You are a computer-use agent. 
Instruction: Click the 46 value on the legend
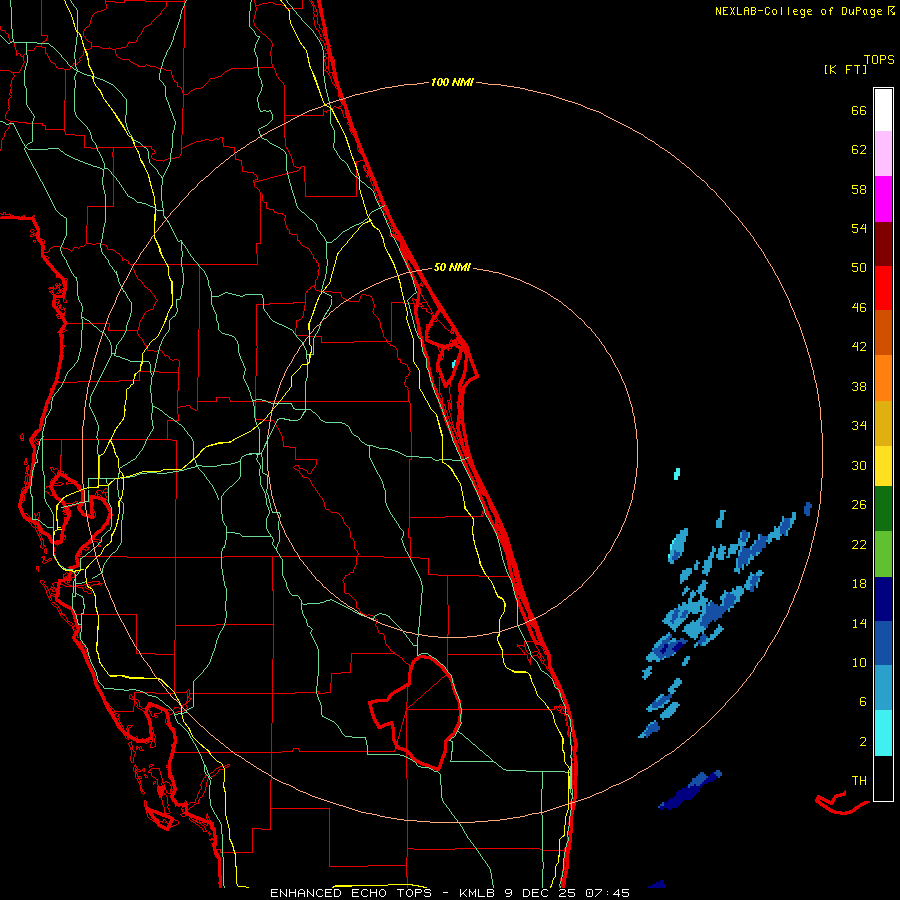[x=859, y=308]
